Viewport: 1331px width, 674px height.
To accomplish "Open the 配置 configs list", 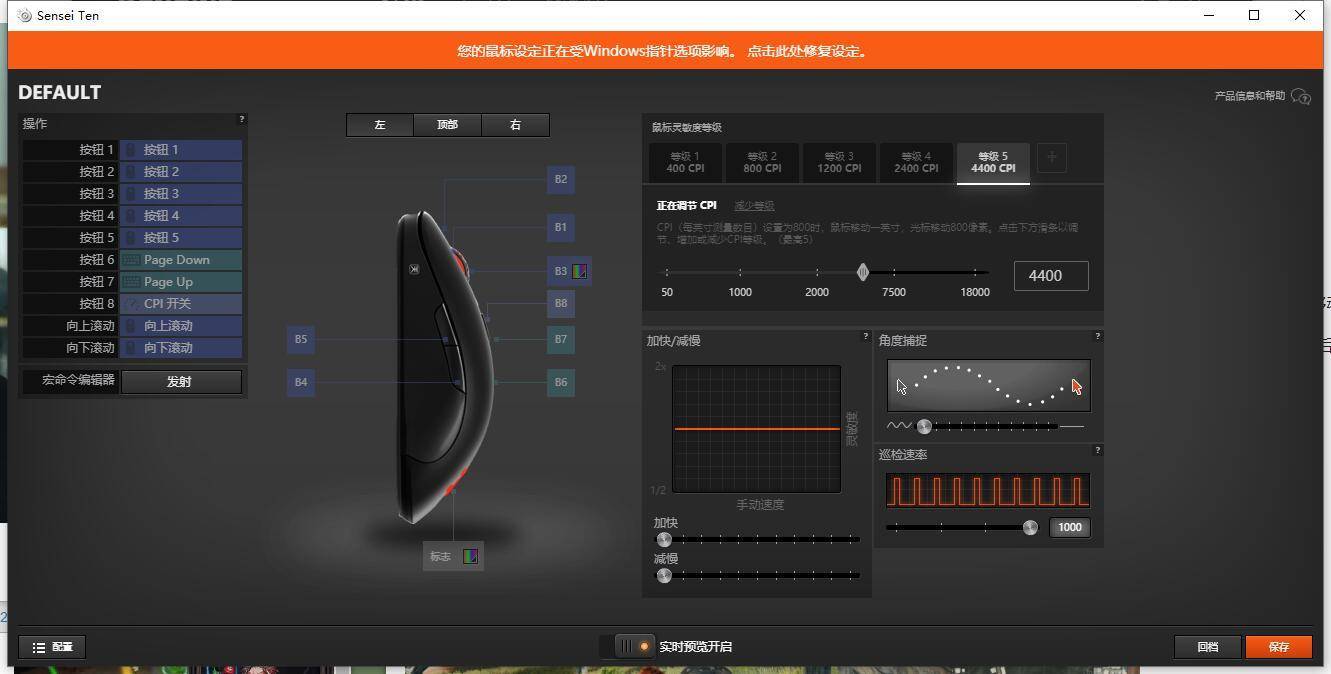I will 52,647.
